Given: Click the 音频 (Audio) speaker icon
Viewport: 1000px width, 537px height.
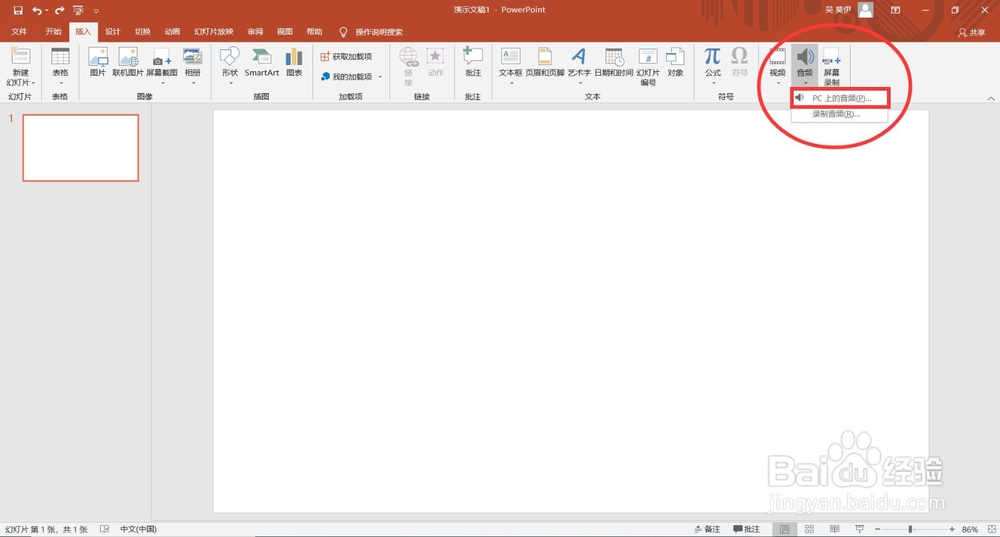Looking at the screenshot, I should (x=805, y=57).
